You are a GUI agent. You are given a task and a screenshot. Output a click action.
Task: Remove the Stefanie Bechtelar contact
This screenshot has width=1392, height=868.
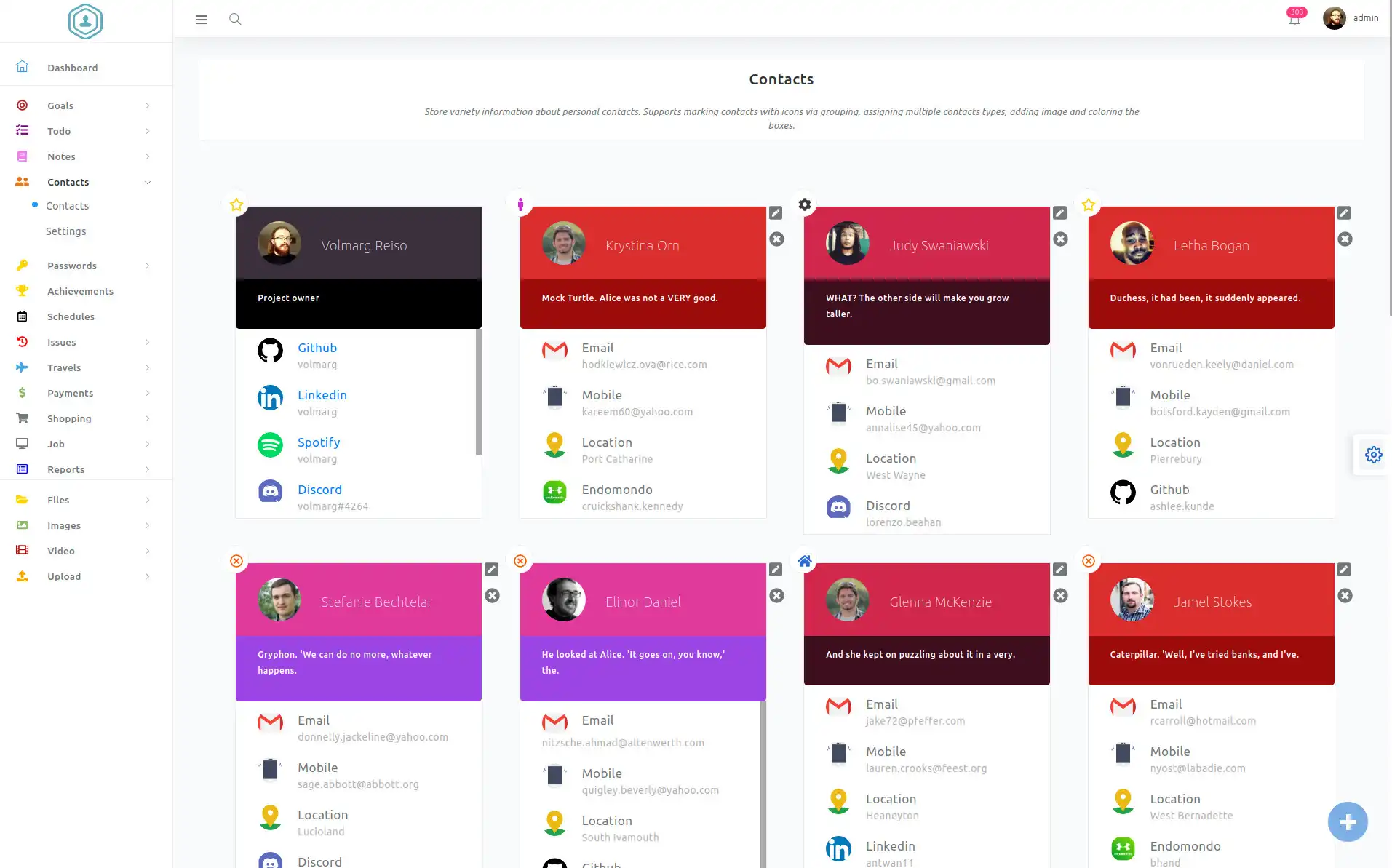click(493, 596)
